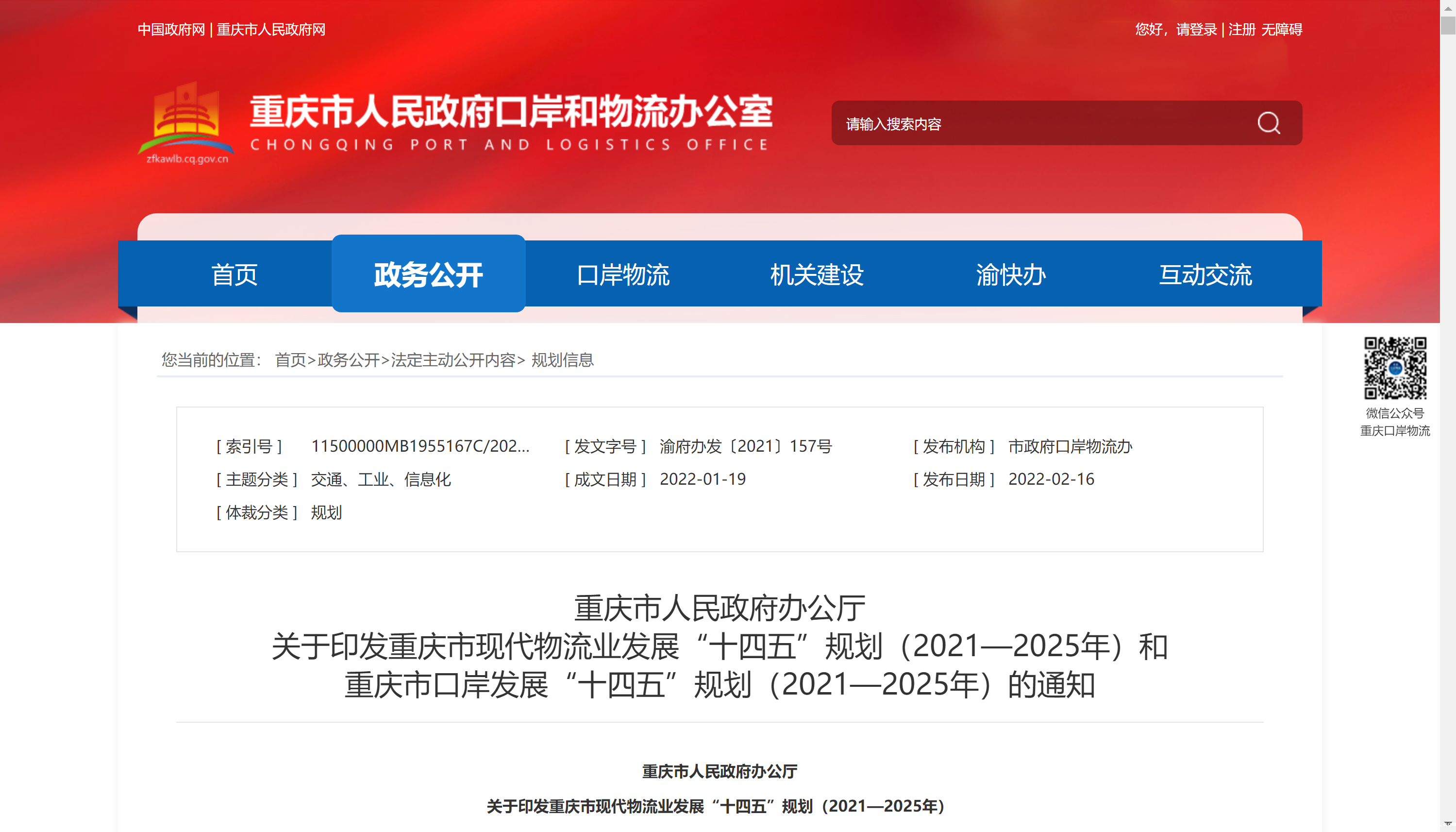Click the 注册 register link
This screenshot has width=1456, height=832.
click(x=1241, y=30)
